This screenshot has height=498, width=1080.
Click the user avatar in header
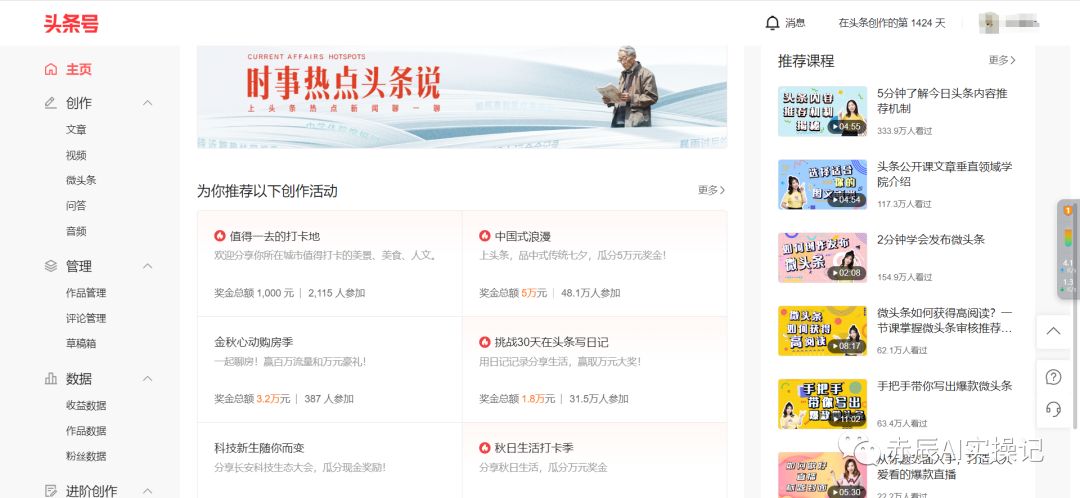(x=988, y=23)
